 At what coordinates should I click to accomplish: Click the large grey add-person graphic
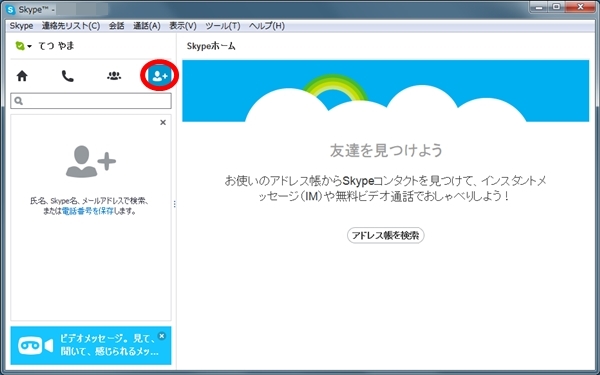(x=91, y=161)
